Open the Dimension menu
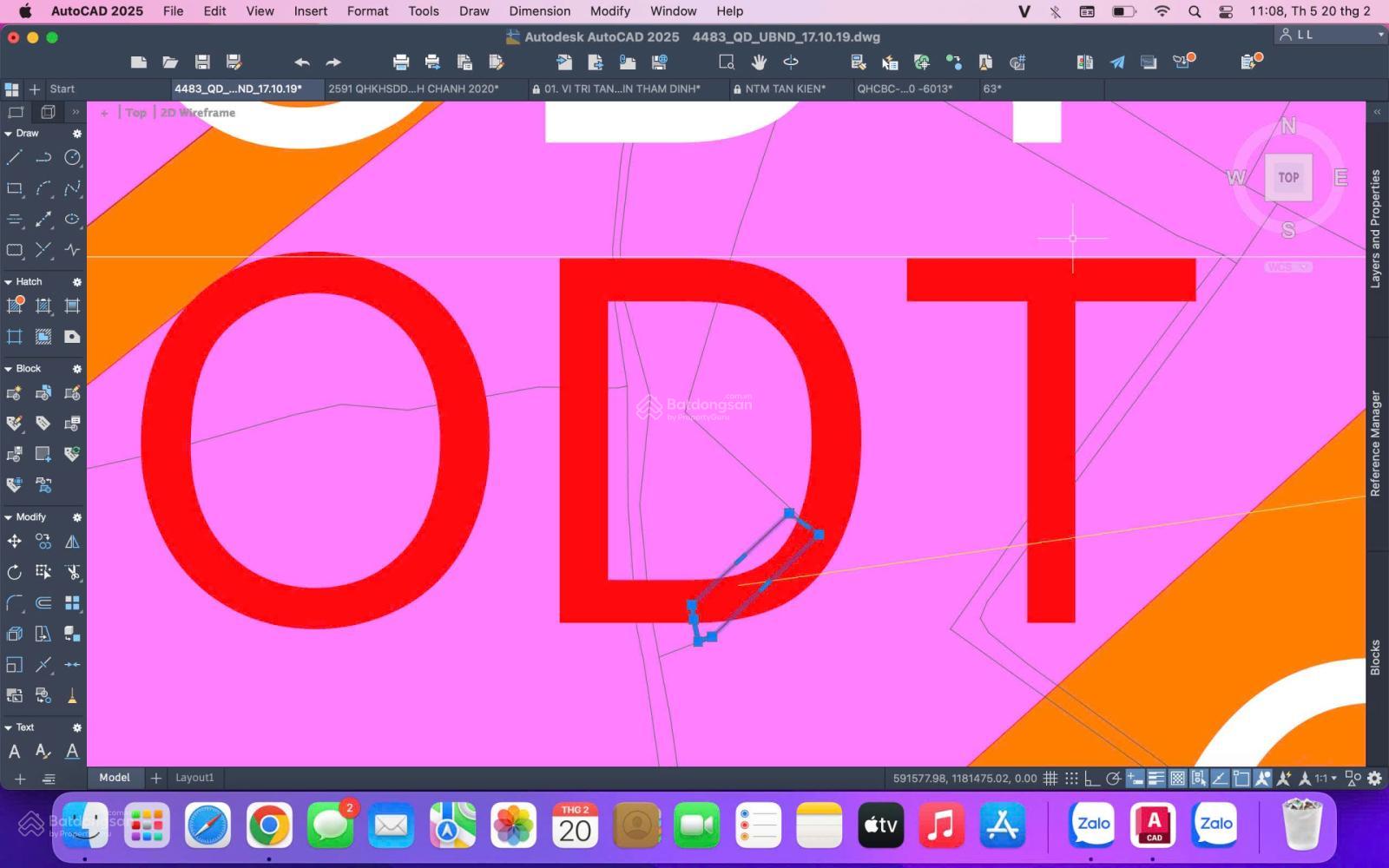Viewport: 1389px width, 868px height. 539,11
